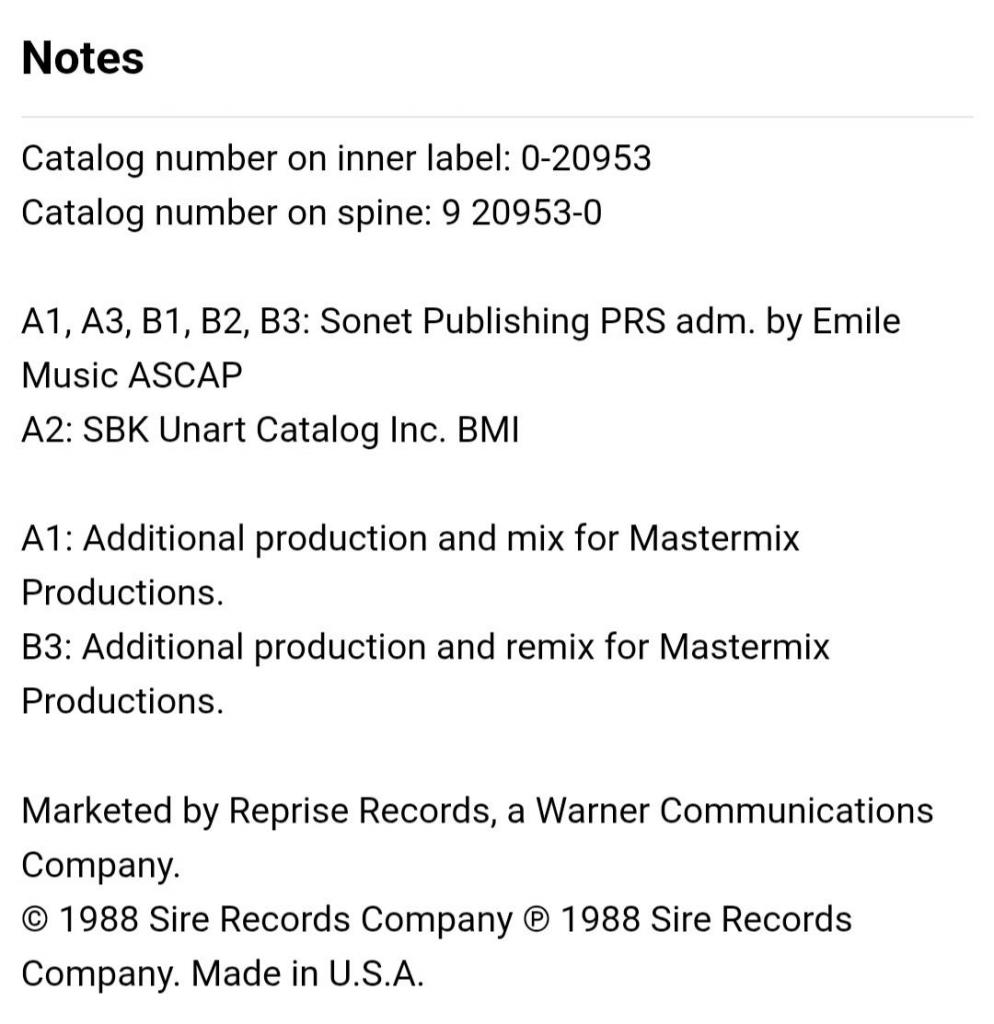Image resolution: width=994 pixels, height=1024 pixels.
Task: Click the Notes section heading
Action: 83,58
